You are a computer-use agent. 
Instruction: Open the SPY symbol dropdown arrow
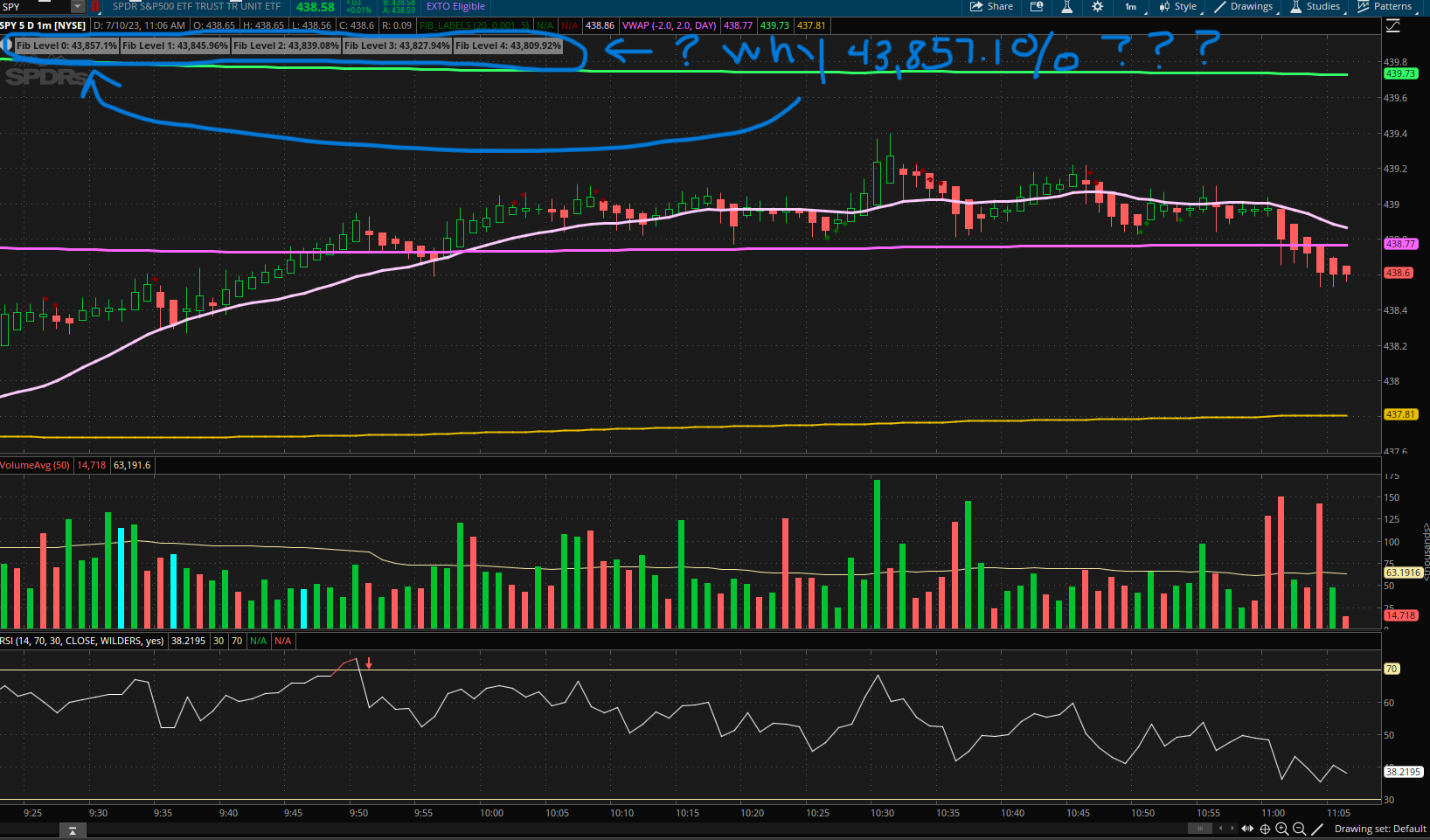point(77,7)
